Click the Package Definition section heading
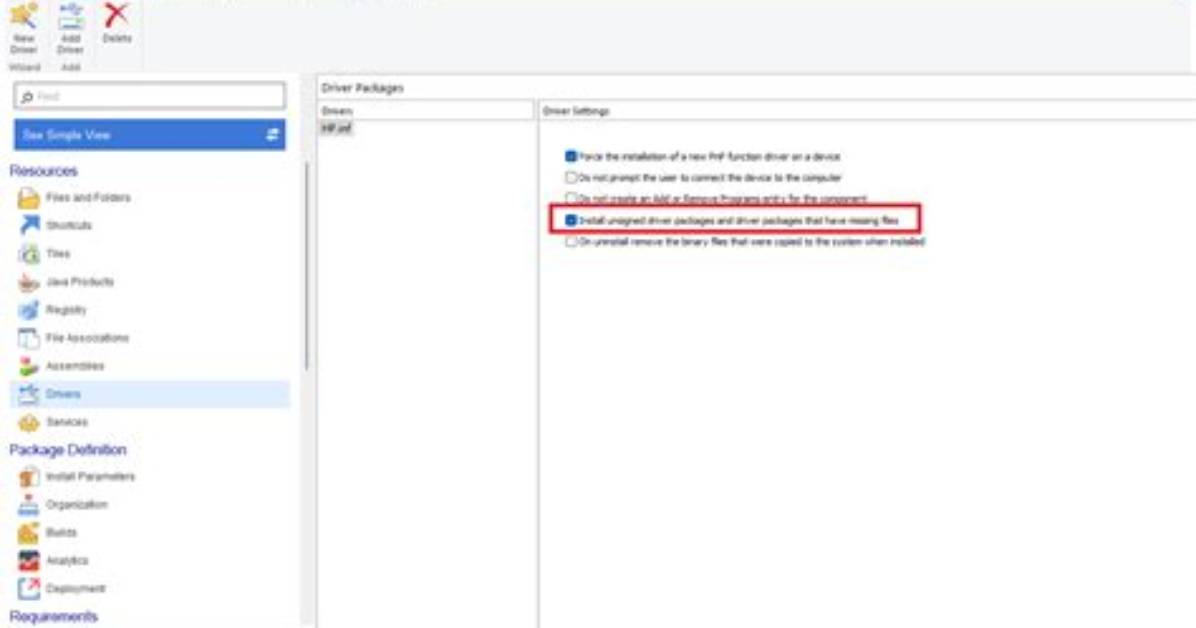 pos(68,450)
